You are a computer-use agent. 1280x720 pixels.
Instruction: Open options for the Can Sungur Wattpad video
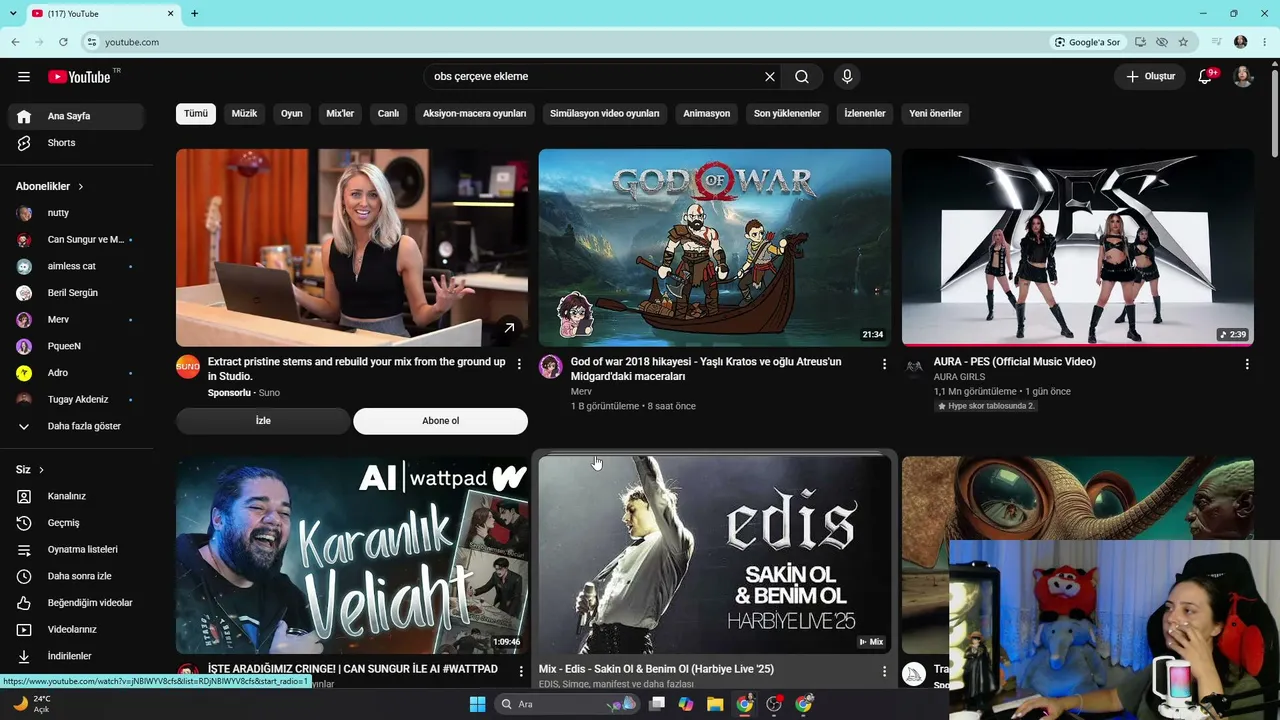(521, 671)
